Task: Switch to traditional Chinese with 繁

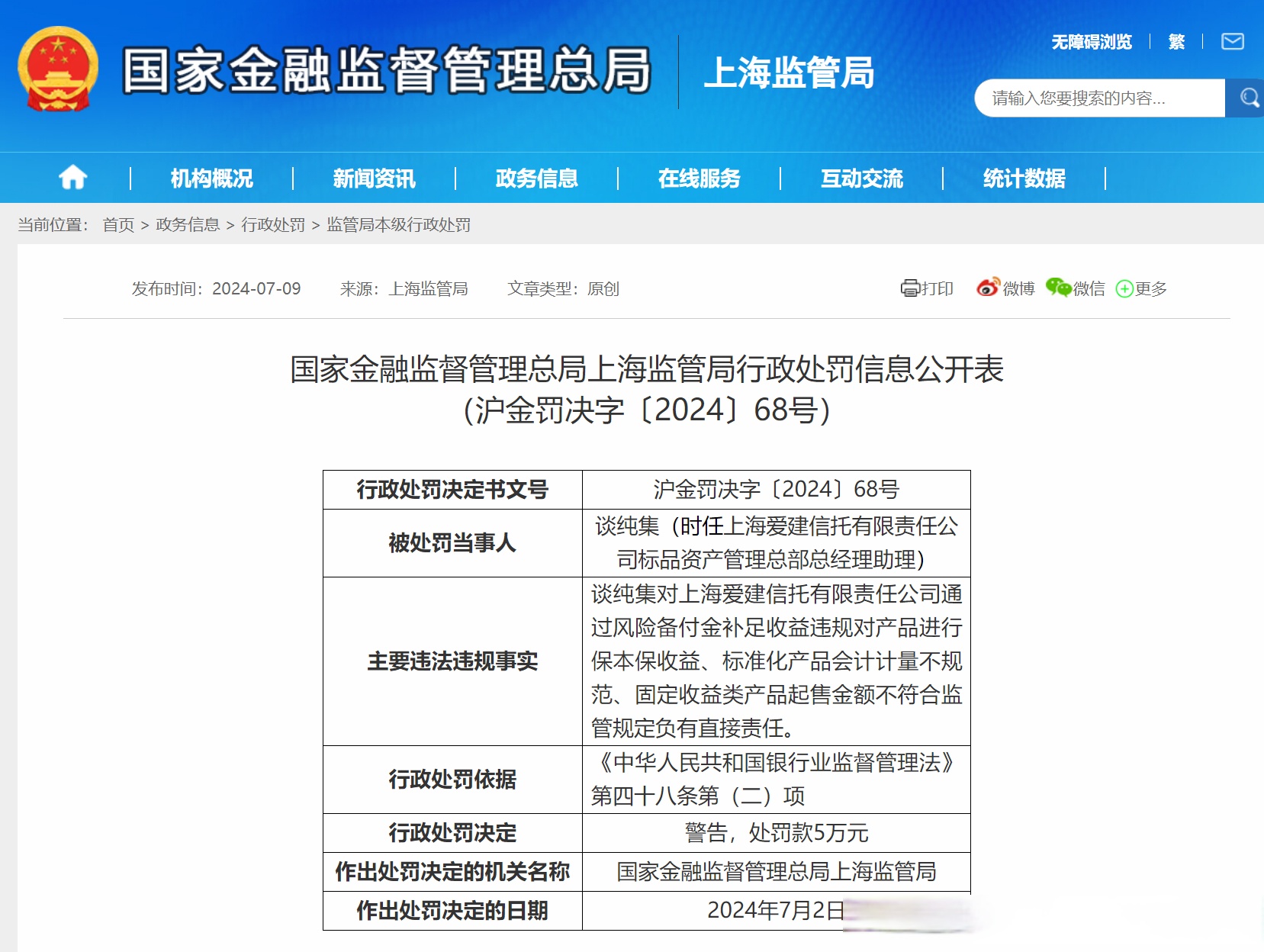Action: tap(1176, 42)
